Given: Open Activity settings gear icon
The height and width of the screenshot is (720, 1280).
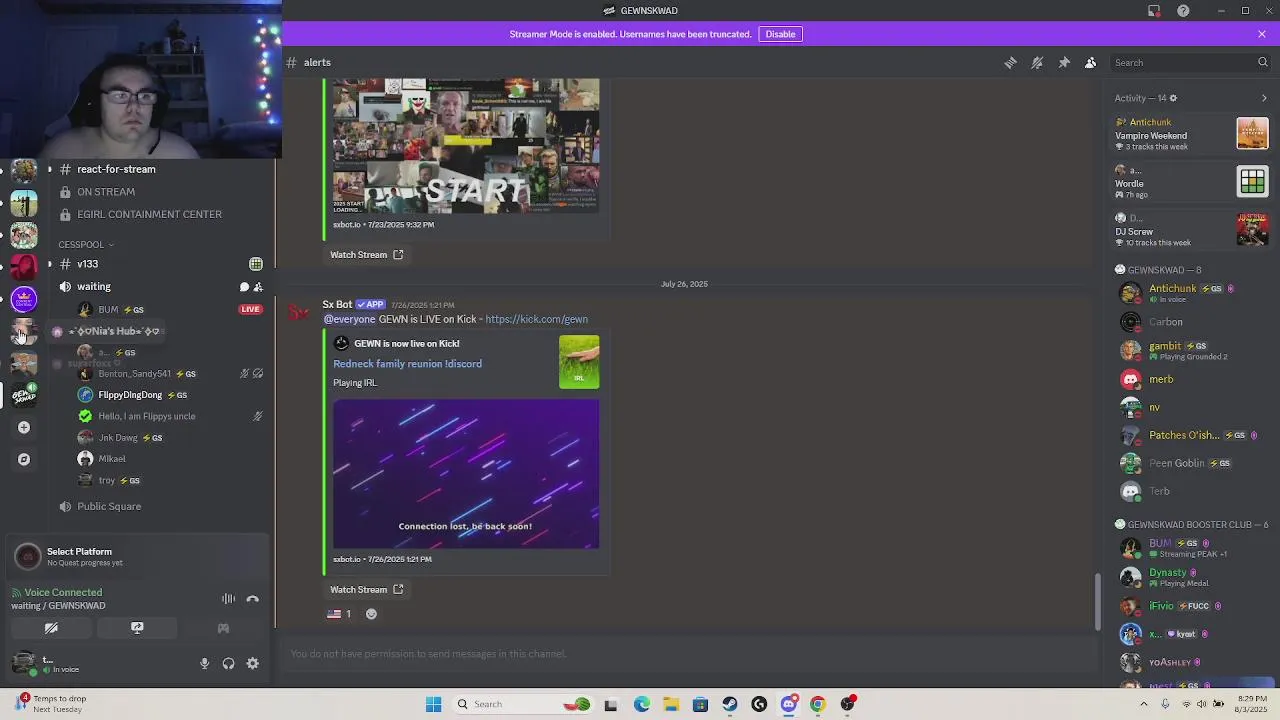Looking at the screenshot, I should tap(1173, 98).
